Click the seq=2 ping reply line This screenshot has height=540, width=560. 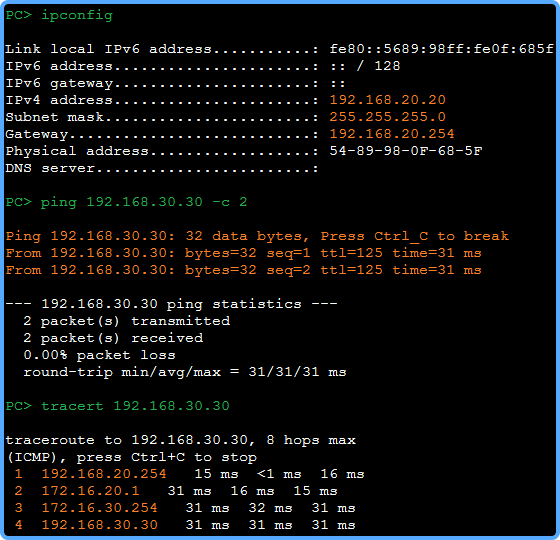click(244, 270)
